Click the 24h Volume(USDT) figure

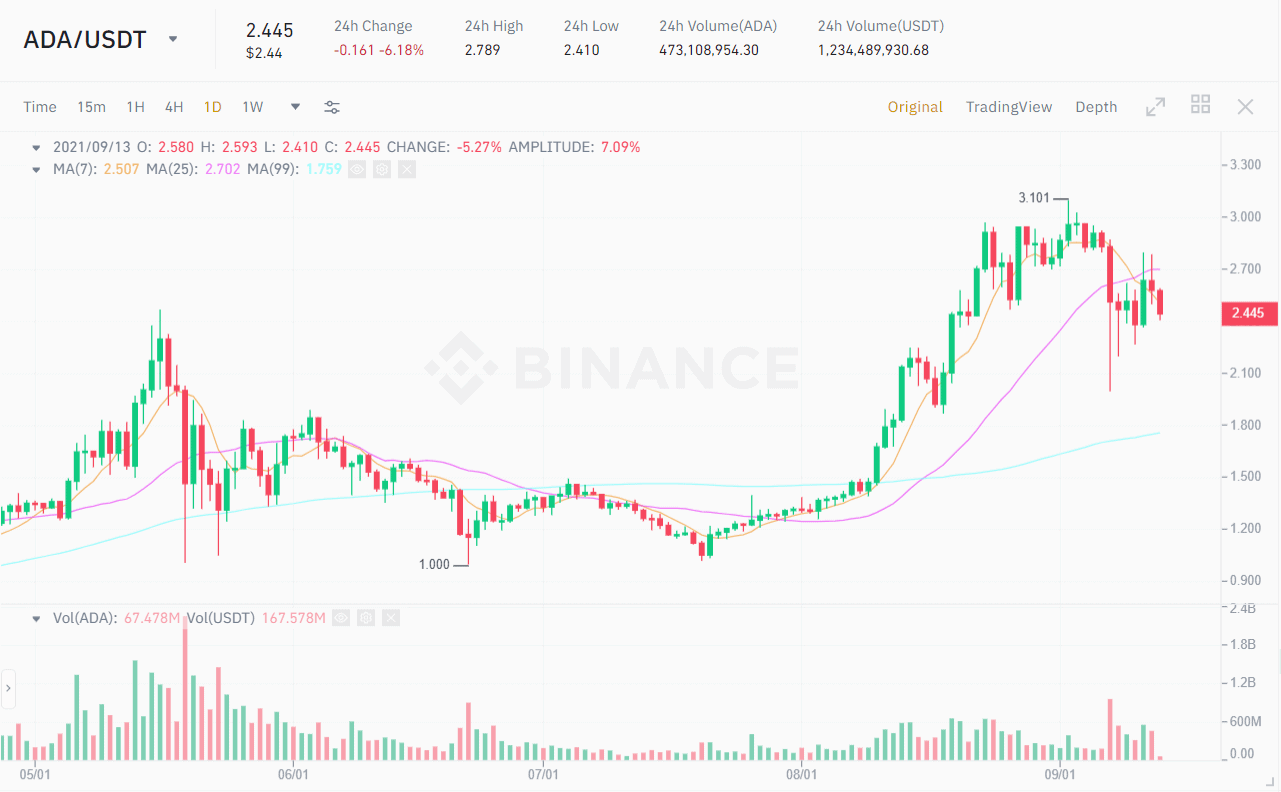point(873,50)
